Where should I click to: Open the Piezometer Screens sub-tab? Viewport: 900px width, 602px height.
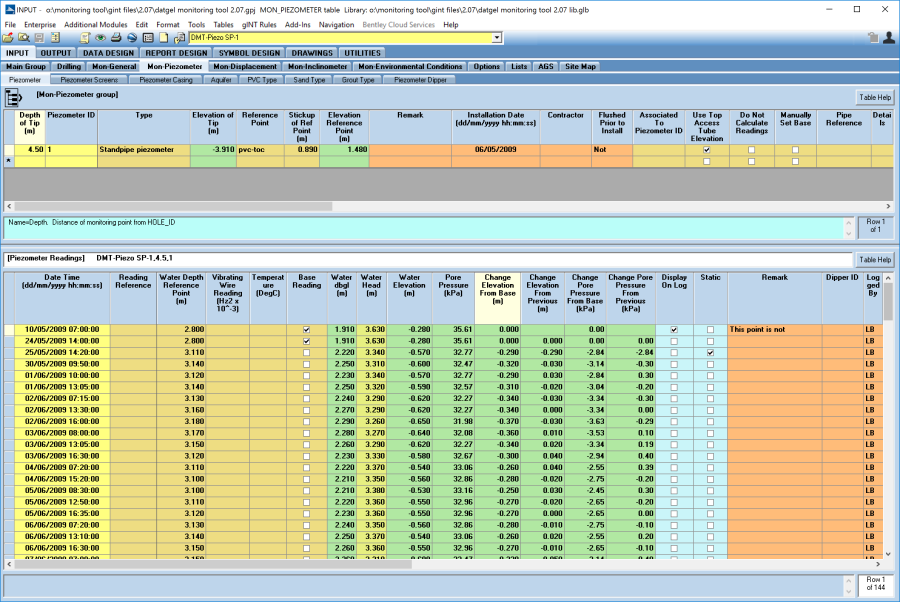(x=88, y=79)
